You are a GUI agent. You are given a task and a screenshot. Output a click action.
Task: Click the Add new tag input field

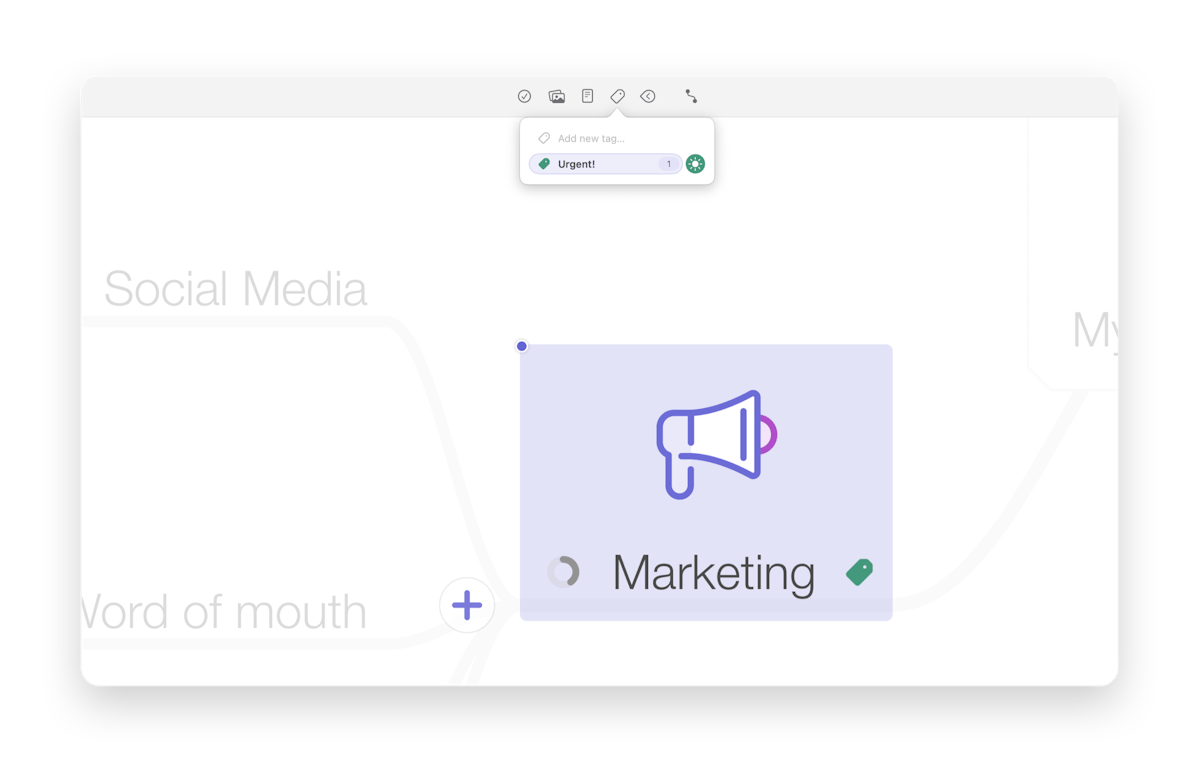tap(600, 137)
